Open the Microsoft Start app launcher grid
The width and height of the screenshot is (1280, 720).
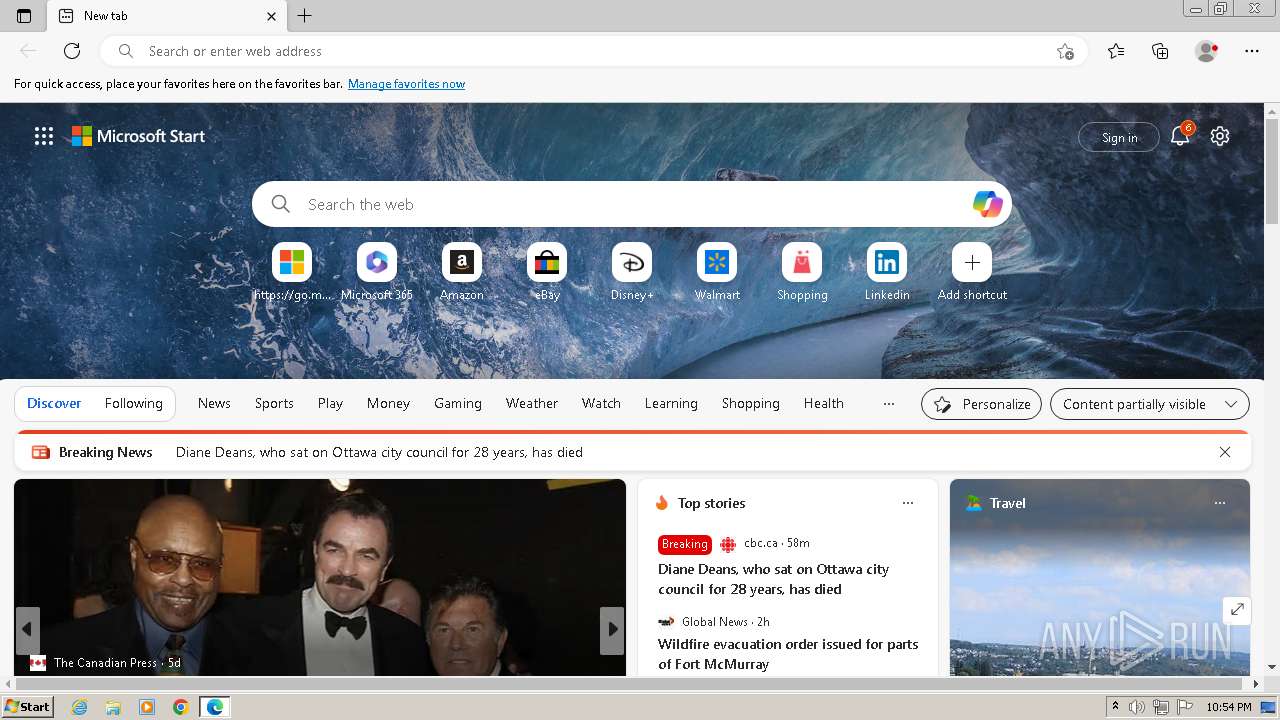tap(43, 136)
